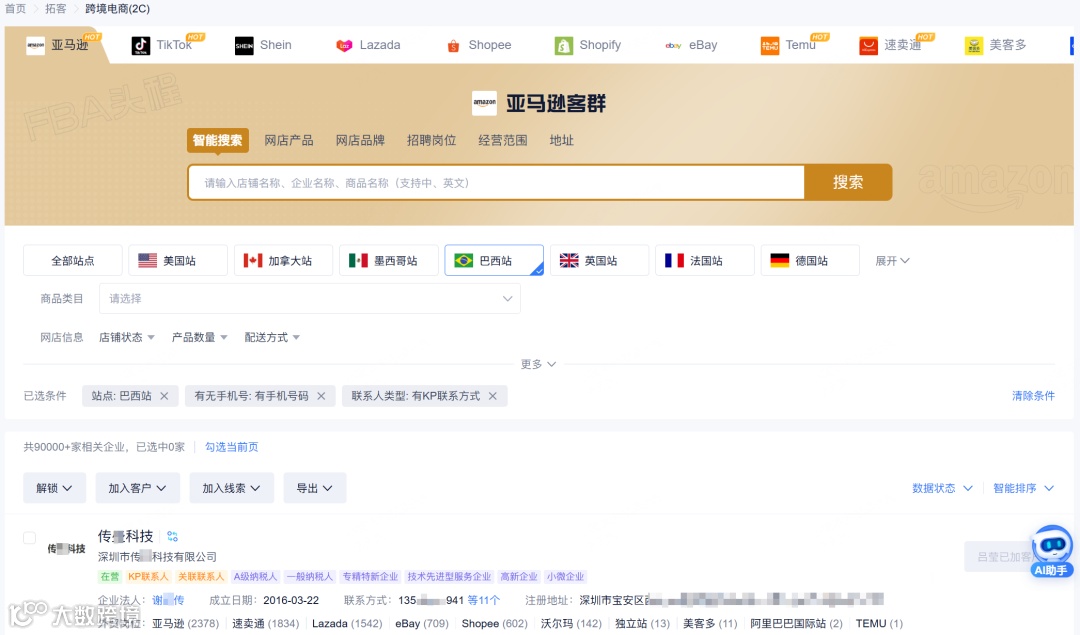Select the 招聘岗位 search mode
The height and width of the screenshot is (635, 1080).
431,140
